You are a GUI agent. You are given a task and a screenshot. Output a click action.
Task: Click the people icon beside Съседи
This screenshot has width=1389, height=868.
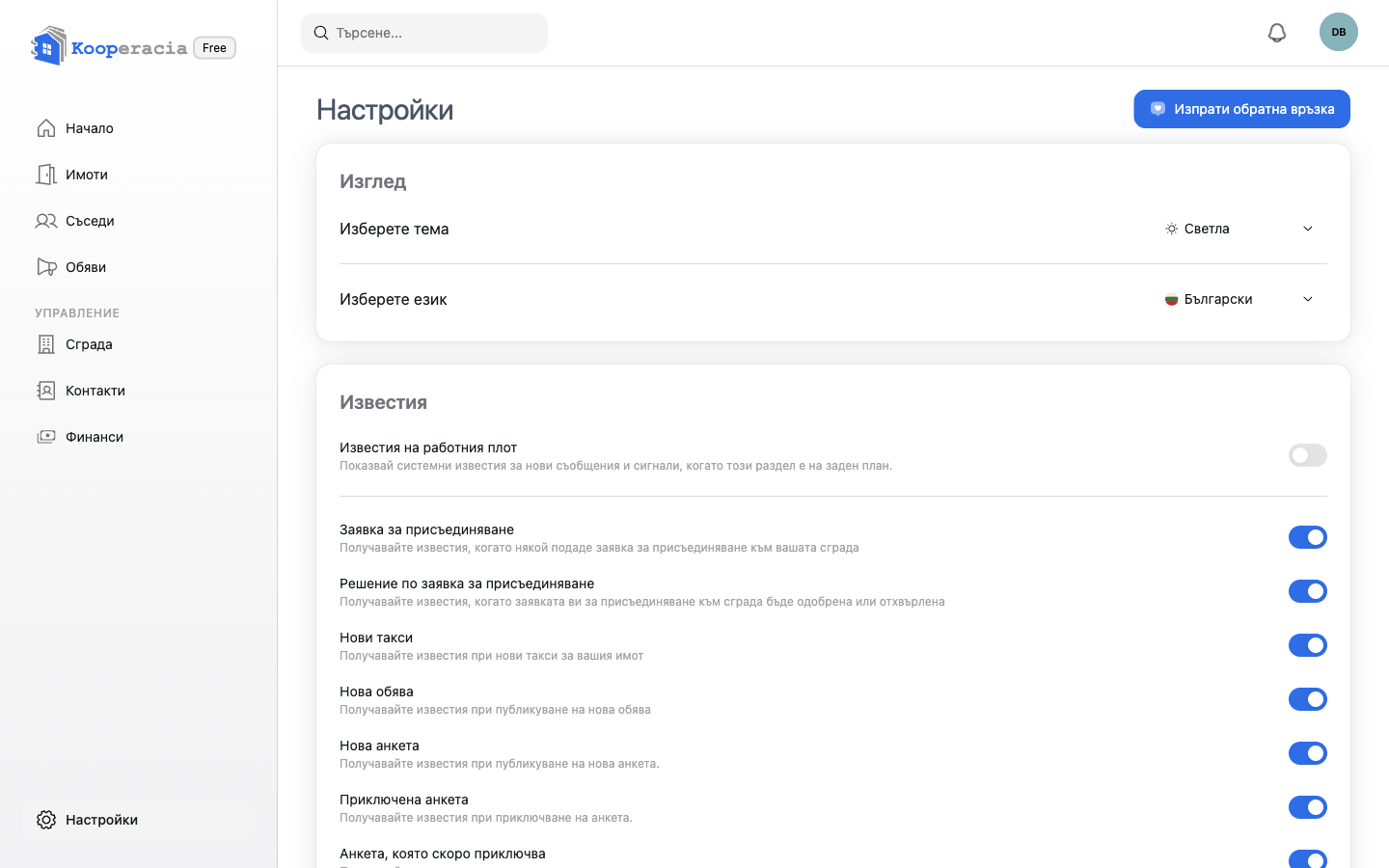click(46, 221)
